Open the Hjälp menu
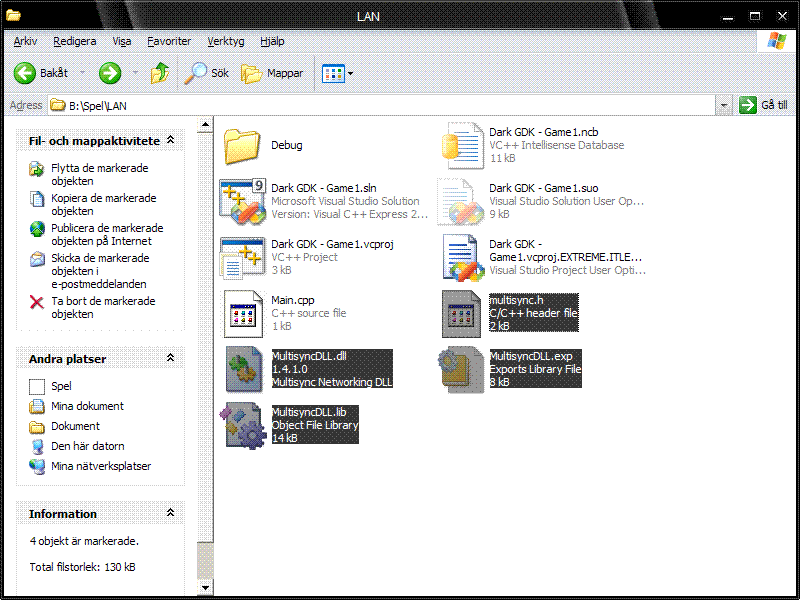The image size is (800, 600). pos(272,41)
